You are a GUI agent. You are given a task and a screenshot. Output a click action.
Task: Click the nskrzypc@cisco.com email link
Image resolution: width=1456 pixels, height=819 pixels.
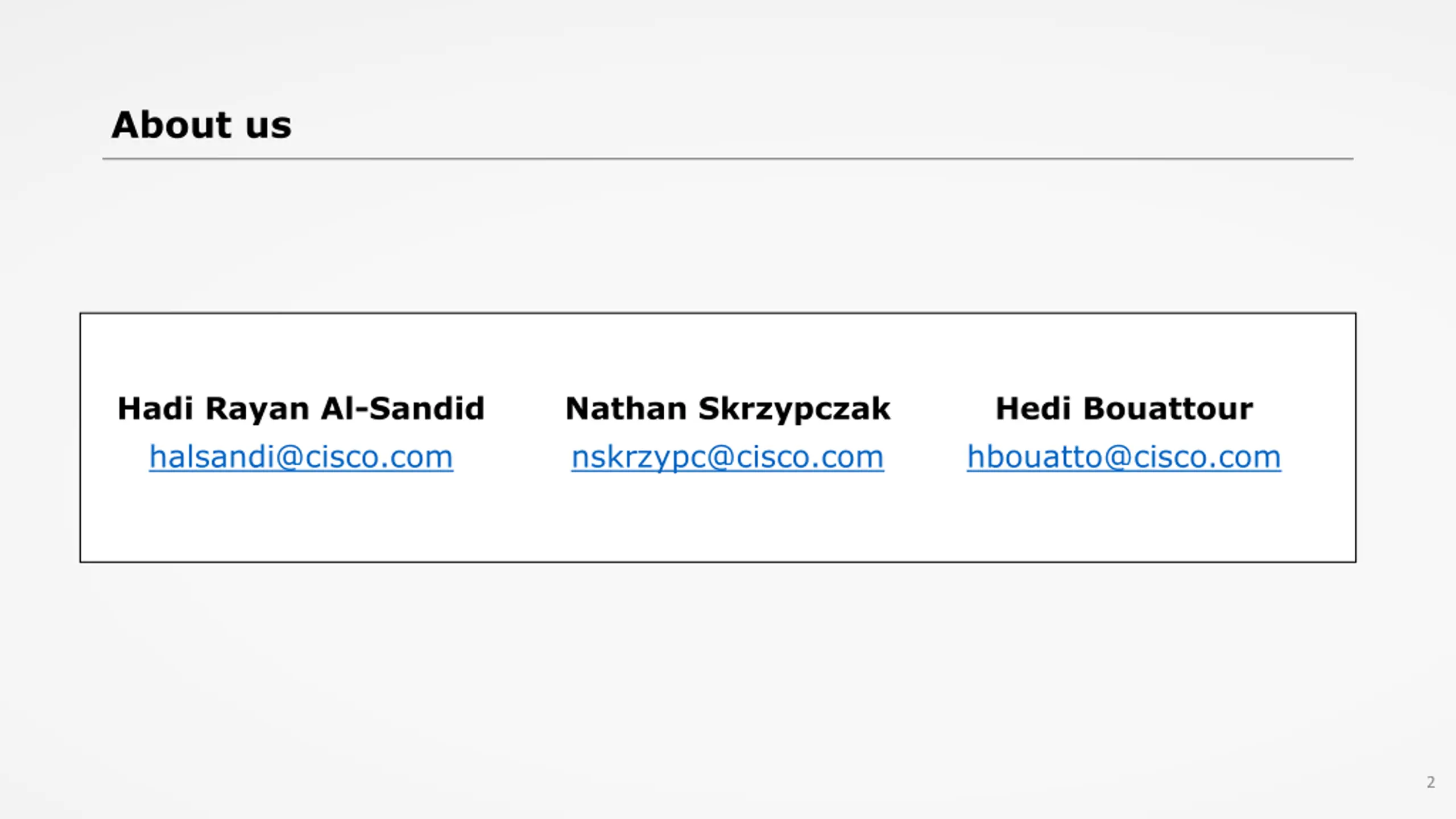(x=727, y=458)
